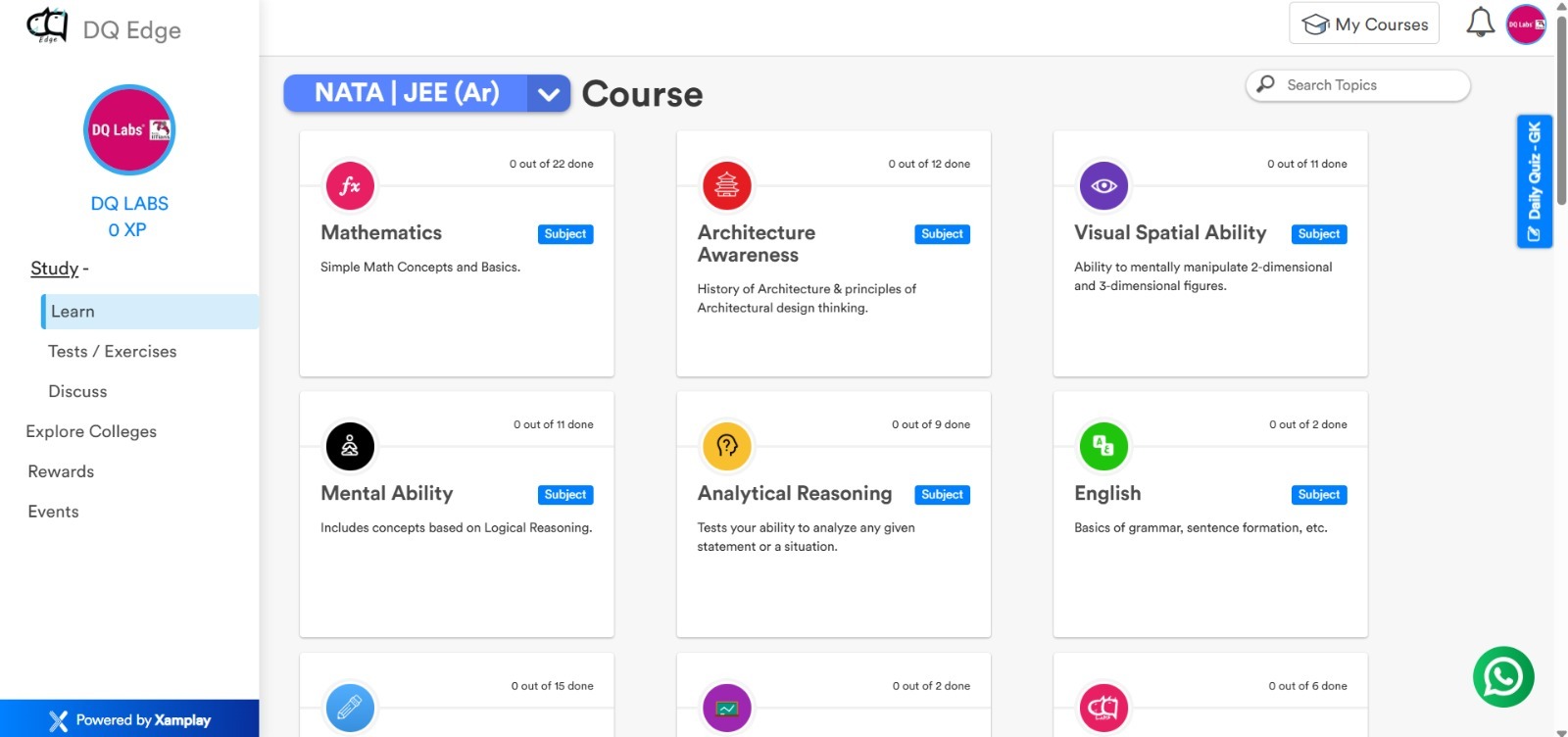Click the notification bell icon
Screen dimensions: 1568x737
[1480, 24]
